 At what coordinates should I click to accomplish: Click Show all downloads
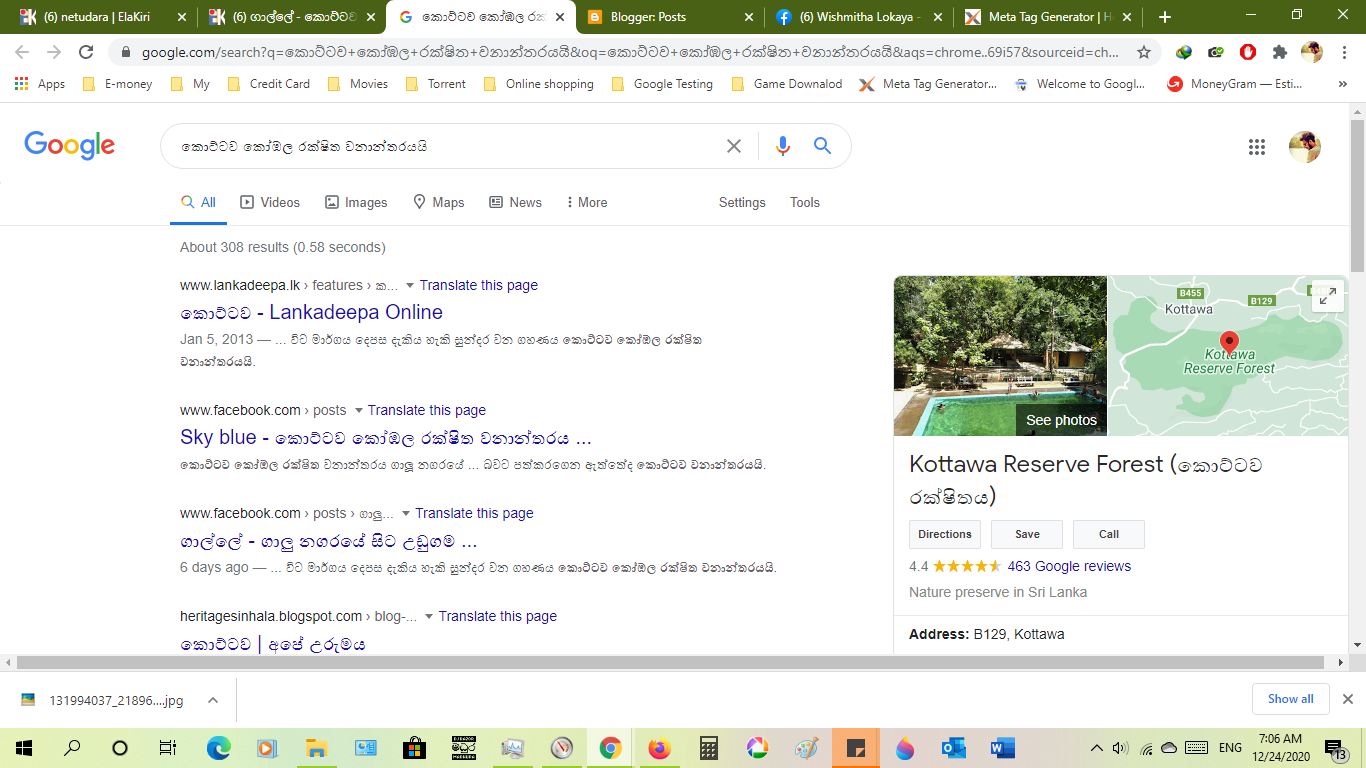click(1291, 699)
